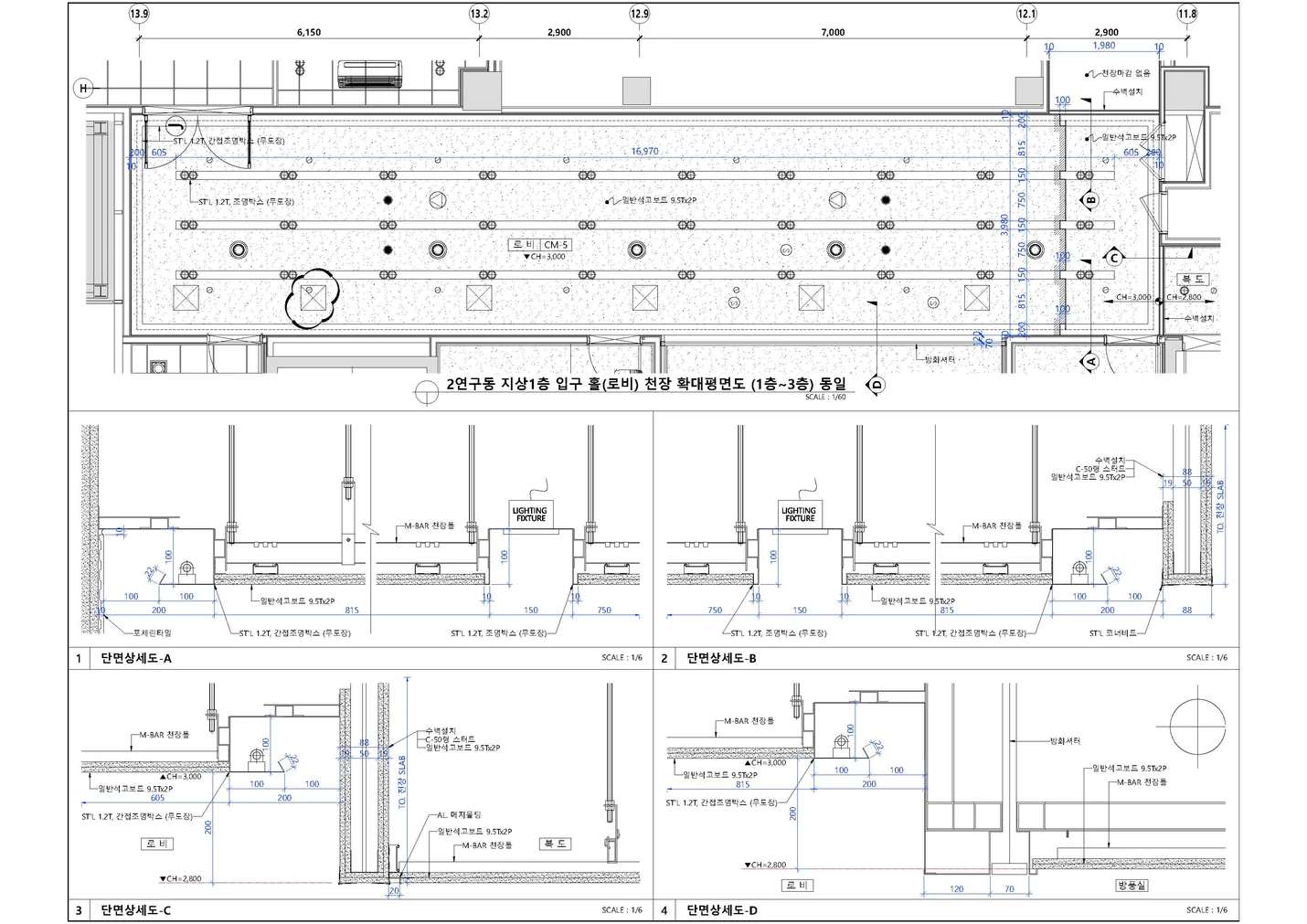Click detail number 1 box

pyautogui.click(x=79, y=658)
